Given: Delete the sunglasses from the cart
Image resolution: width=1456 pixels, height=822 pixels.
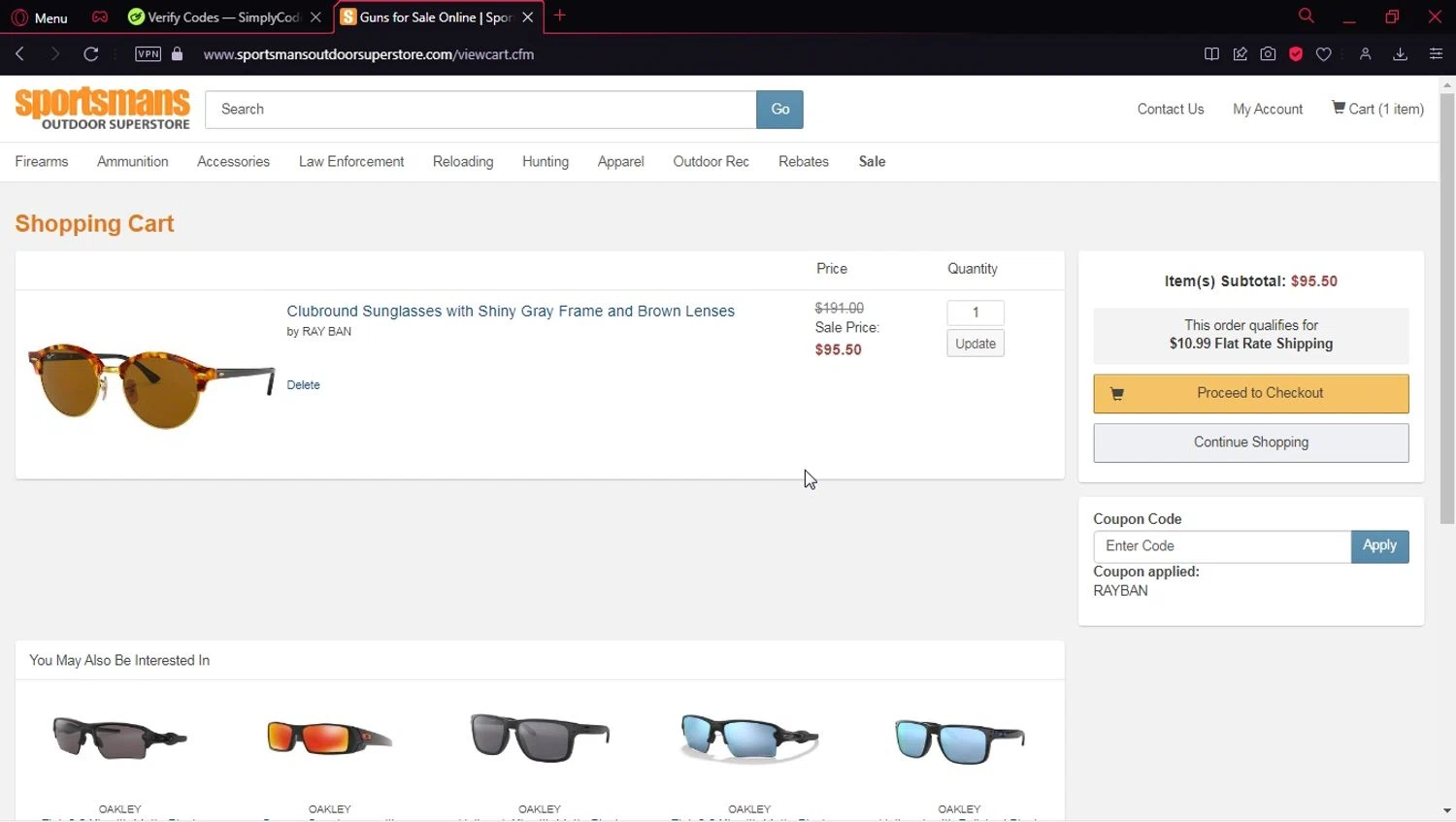Looking at the screenshot, I should [x=303, y=385].
